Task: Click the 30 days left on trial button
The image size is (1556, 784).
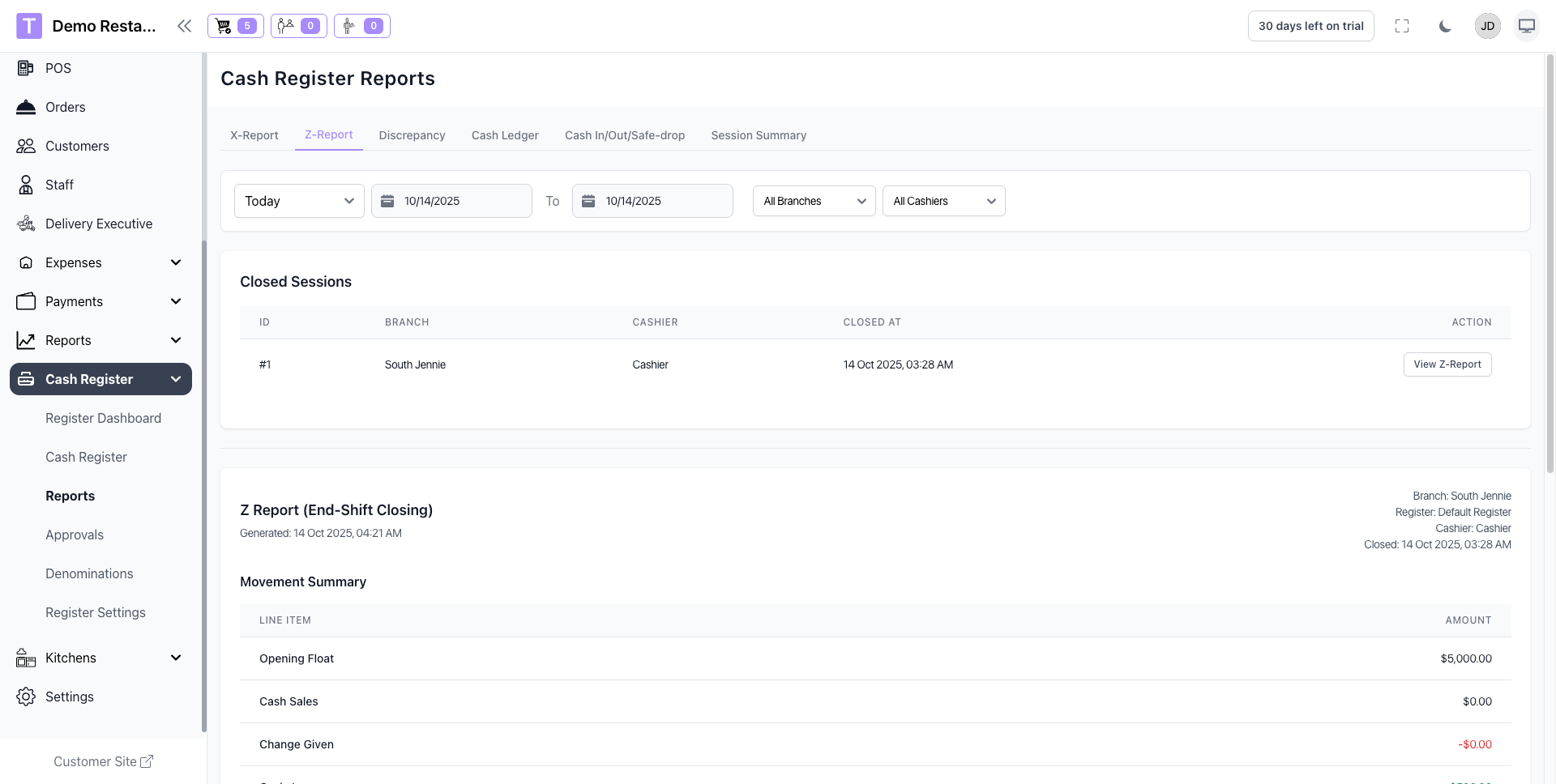Action: pos(1310,26)
